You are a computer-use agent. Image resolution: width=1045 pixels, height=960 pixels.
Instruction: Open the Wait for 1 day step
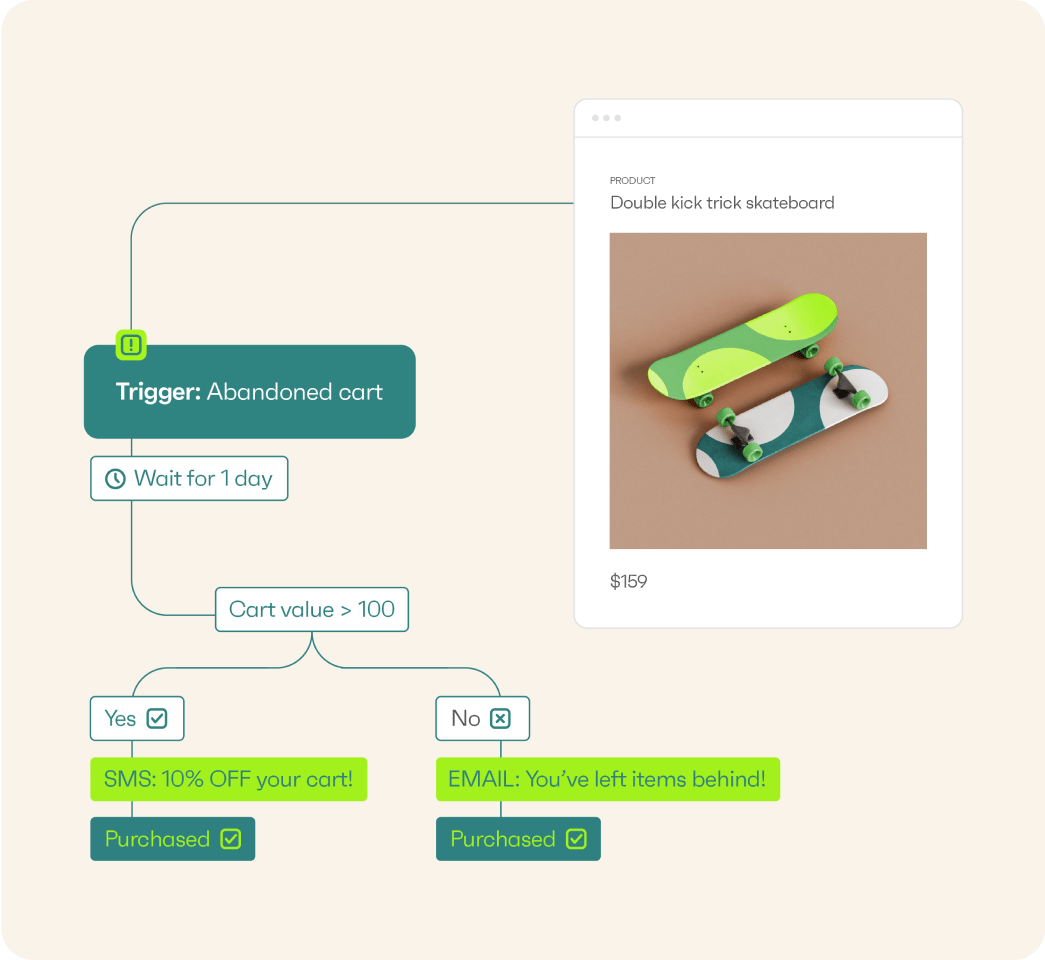click(x=189, y=478)
